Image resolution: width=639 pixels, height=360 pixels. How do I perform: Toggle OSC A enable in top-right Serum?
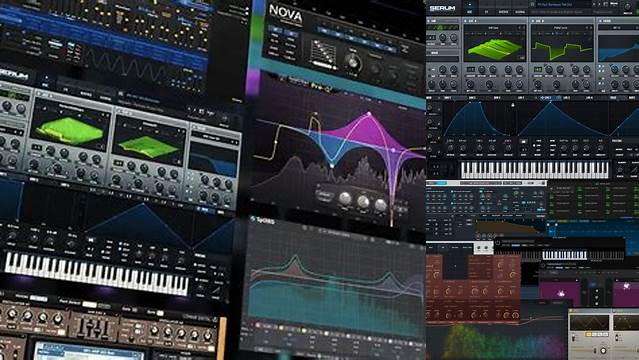(466, 20)
